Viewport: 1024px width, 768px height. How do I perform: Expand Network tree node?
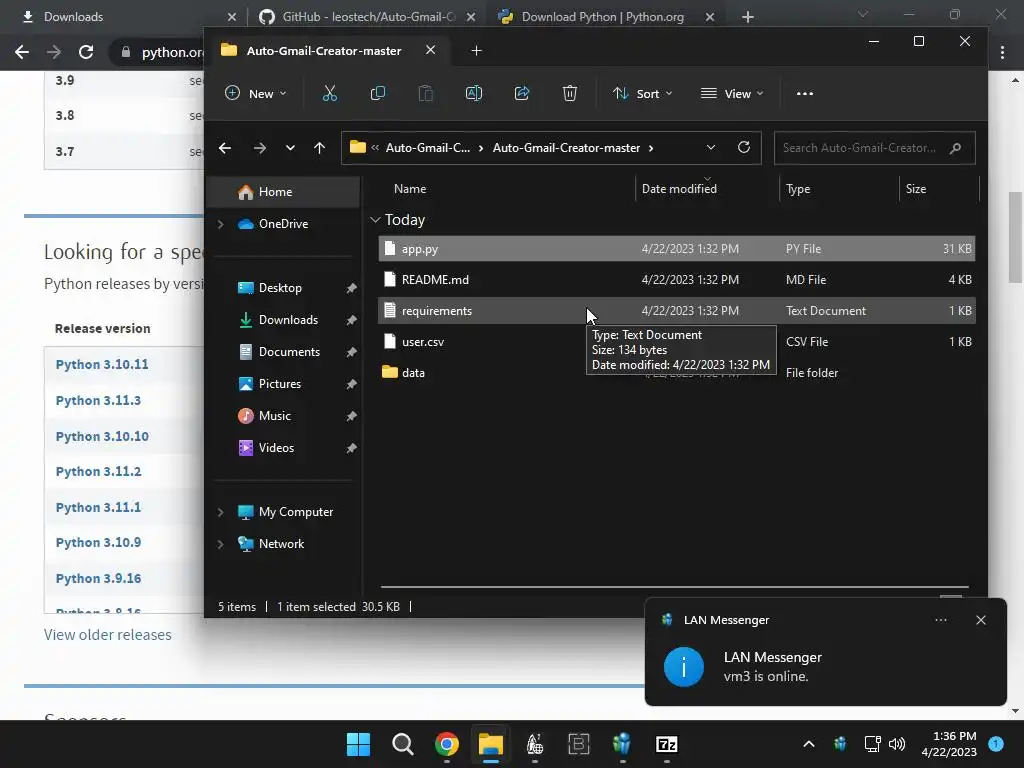click(x=221, y=544)
